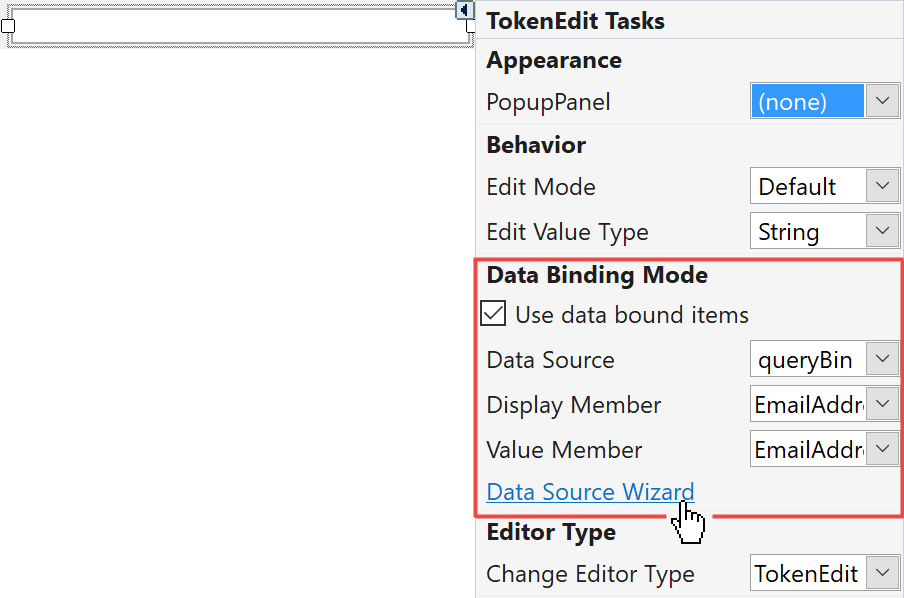
Task: Click the left resize handle of the TokenEdit
Action: tap(8, 26)
